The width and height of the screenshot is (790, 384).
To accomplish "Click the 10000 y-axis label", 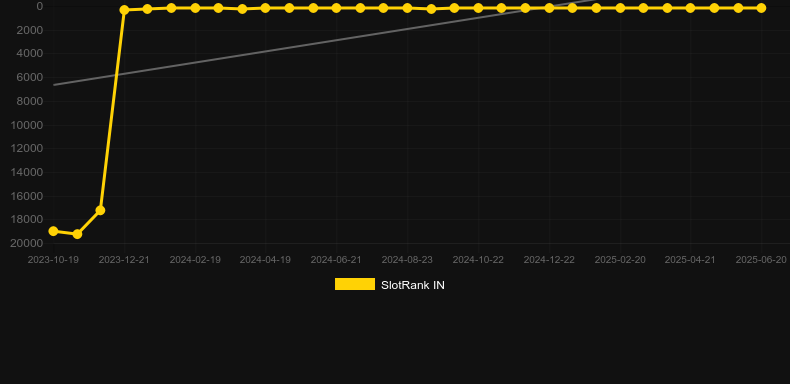I will [27, 125].
